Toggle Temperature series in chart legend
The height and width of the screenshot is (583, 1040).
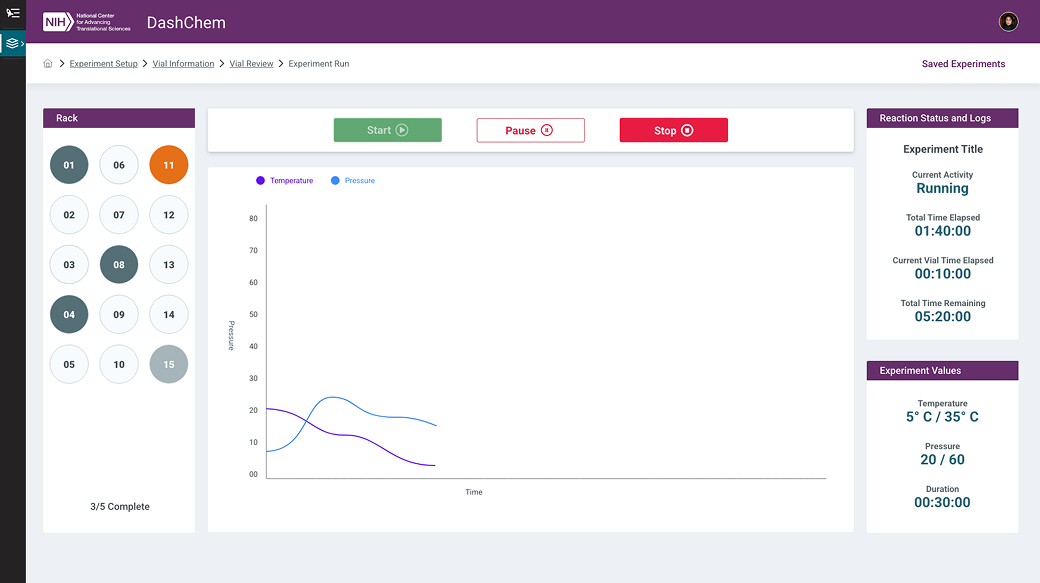click(x=284, y=181)
